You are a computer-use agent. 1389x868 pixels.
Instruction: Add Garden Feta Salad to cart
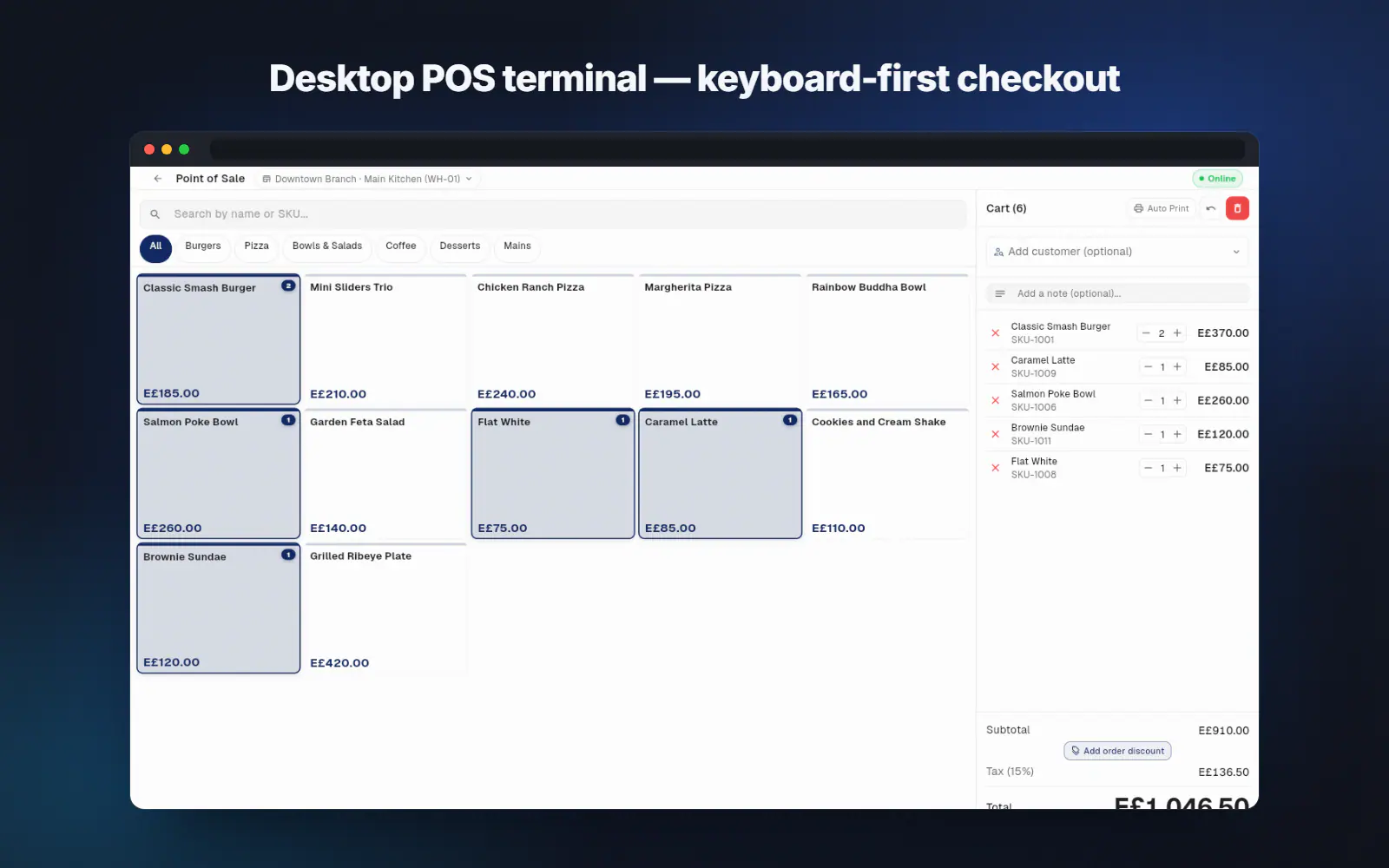click(385, 474)
